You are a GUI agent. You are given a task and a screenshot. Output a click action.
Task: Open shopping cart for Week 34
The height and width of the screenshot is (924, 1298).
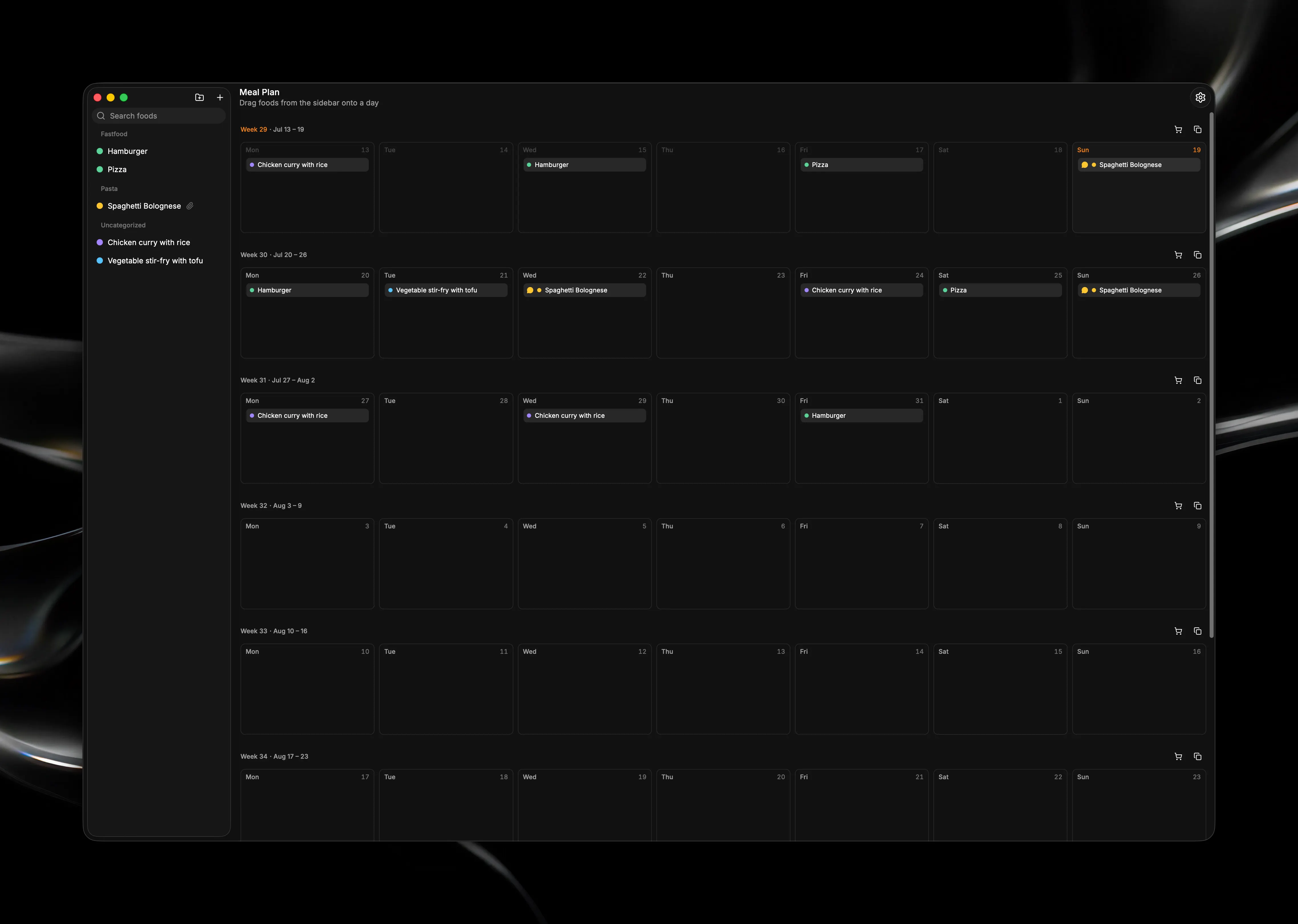click(x=1178, y=757)
